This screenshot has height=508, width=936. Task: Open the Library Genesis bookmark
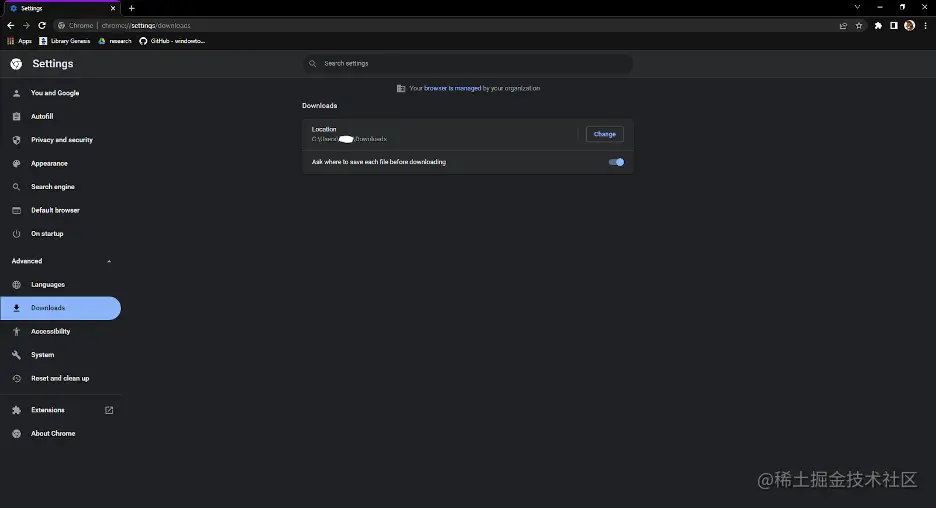[64, 41]
